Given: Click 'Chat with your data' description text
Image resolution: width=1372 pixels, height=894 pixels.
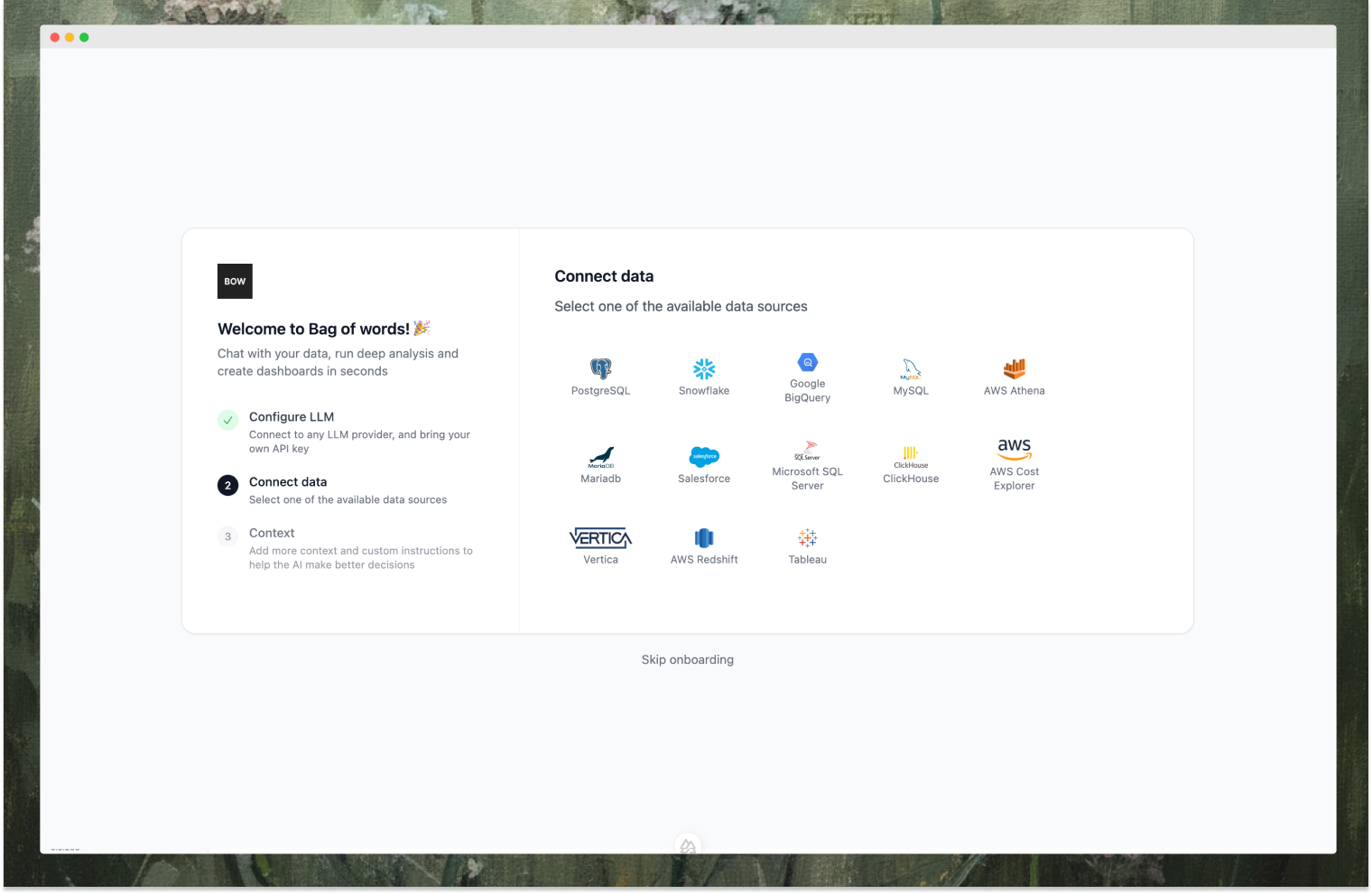Looking at the screenshot, I should pos(338,362).
